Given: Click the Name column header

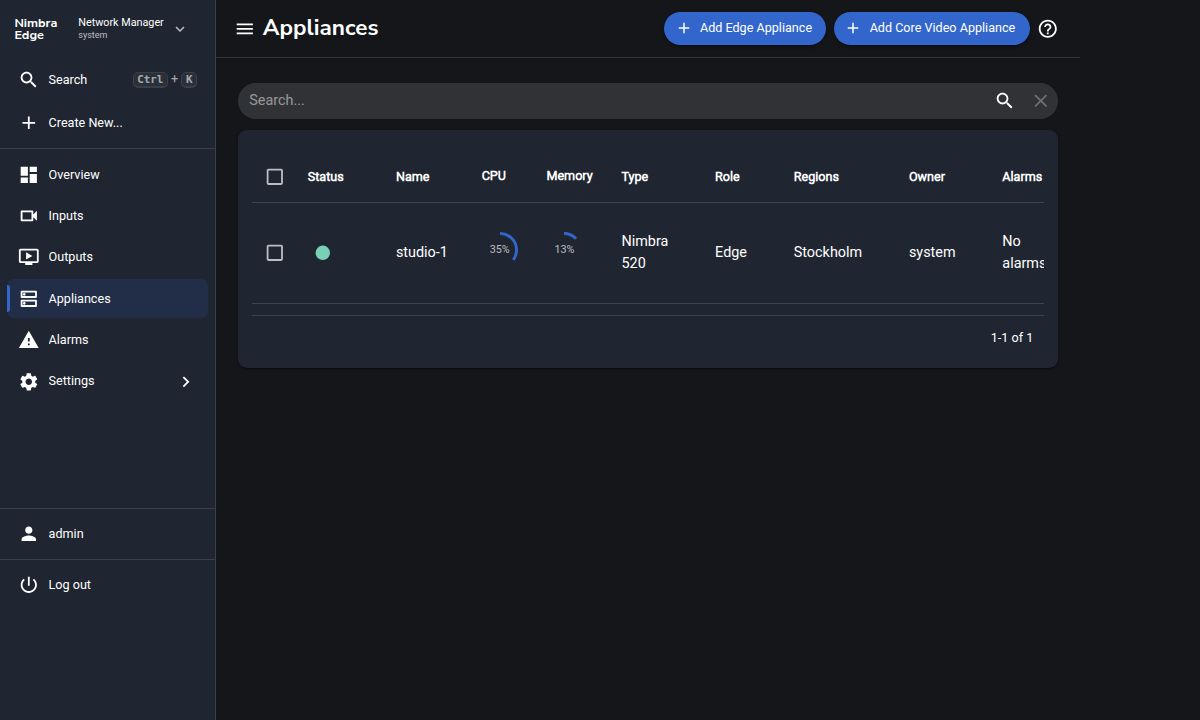Looking at the screenshot, I should pos(413,177).
